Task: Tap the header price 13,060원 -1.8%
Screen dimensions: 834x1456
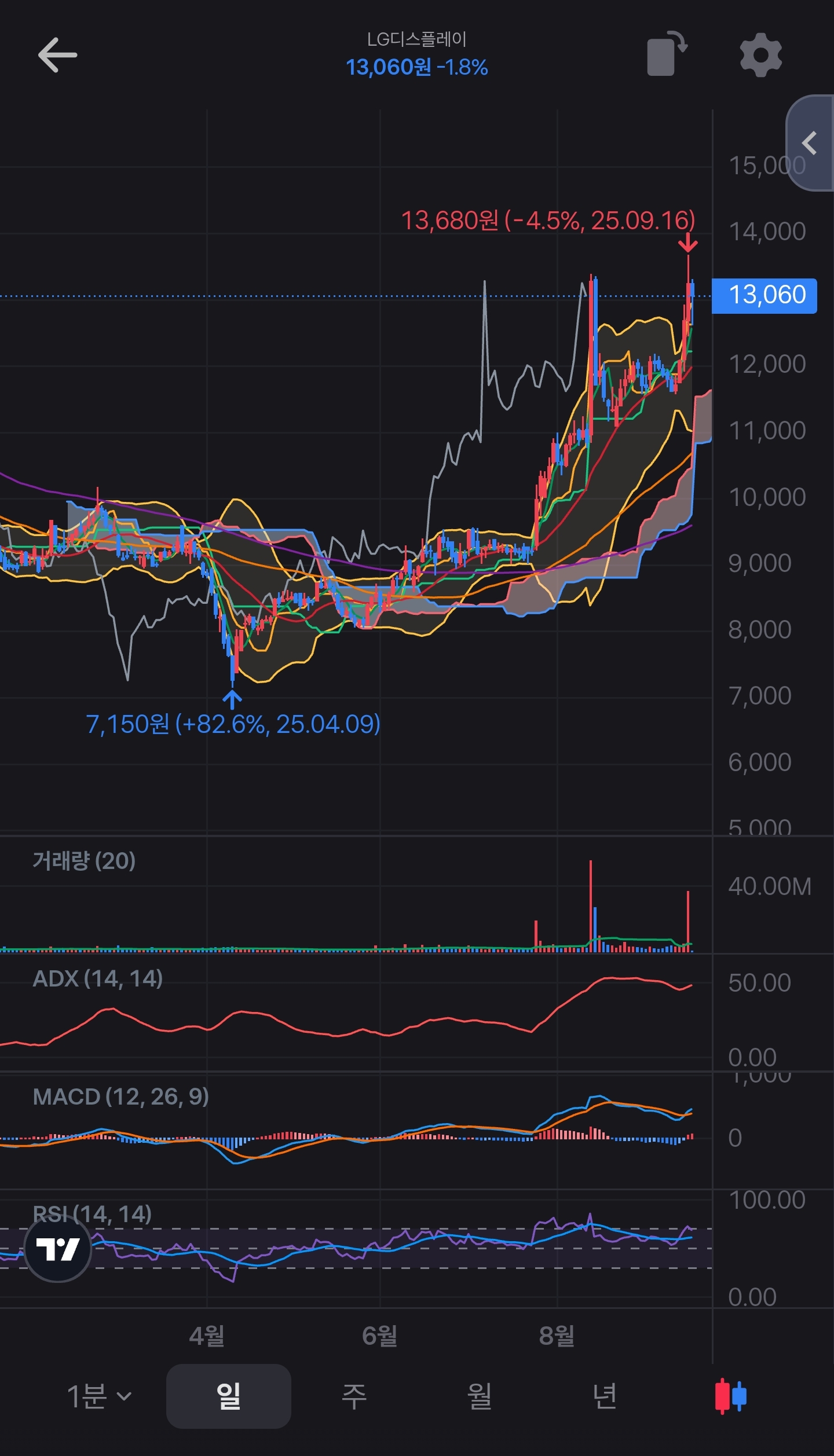Action: (417, 68)
